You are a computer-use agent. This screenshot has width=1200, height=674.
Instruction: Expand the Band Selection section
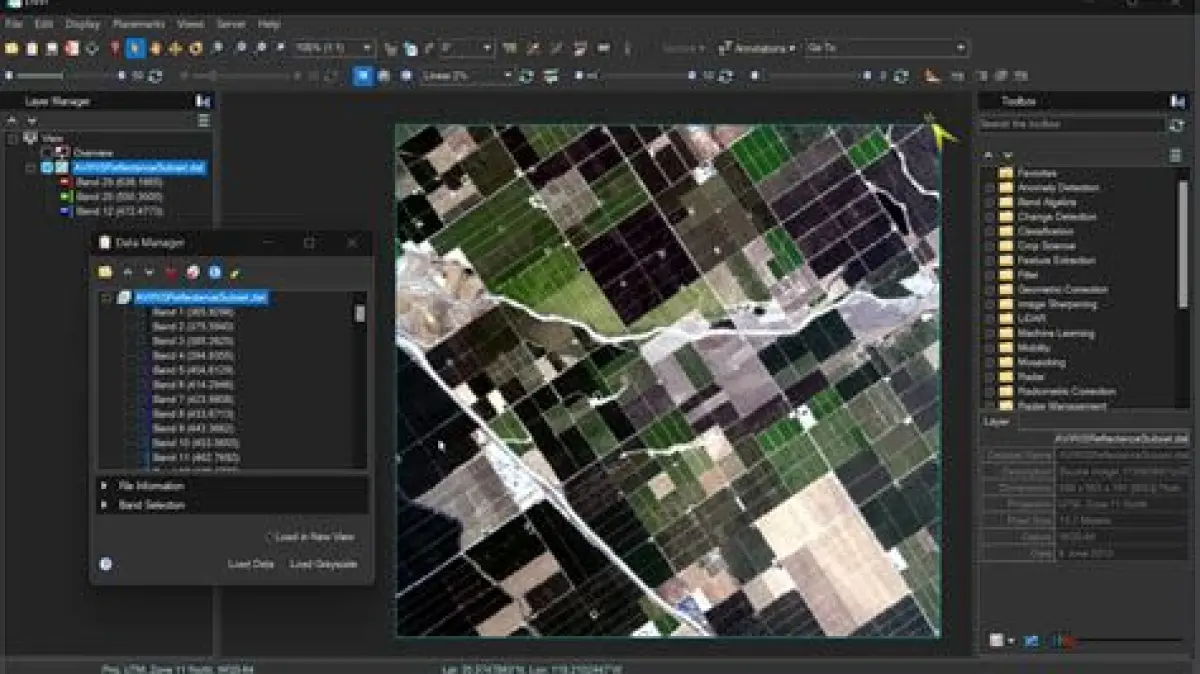[x=104, y=505]
